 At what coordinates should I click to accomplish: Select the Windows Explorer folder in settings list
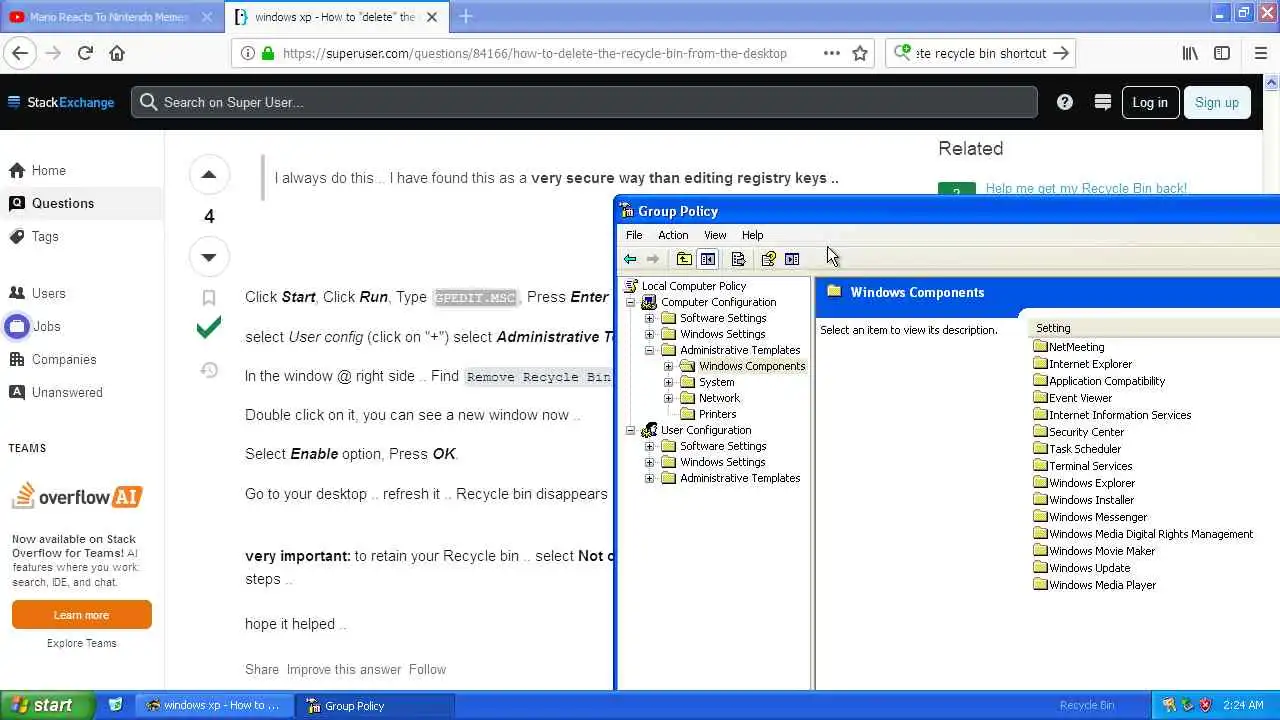click(1091, 483)
